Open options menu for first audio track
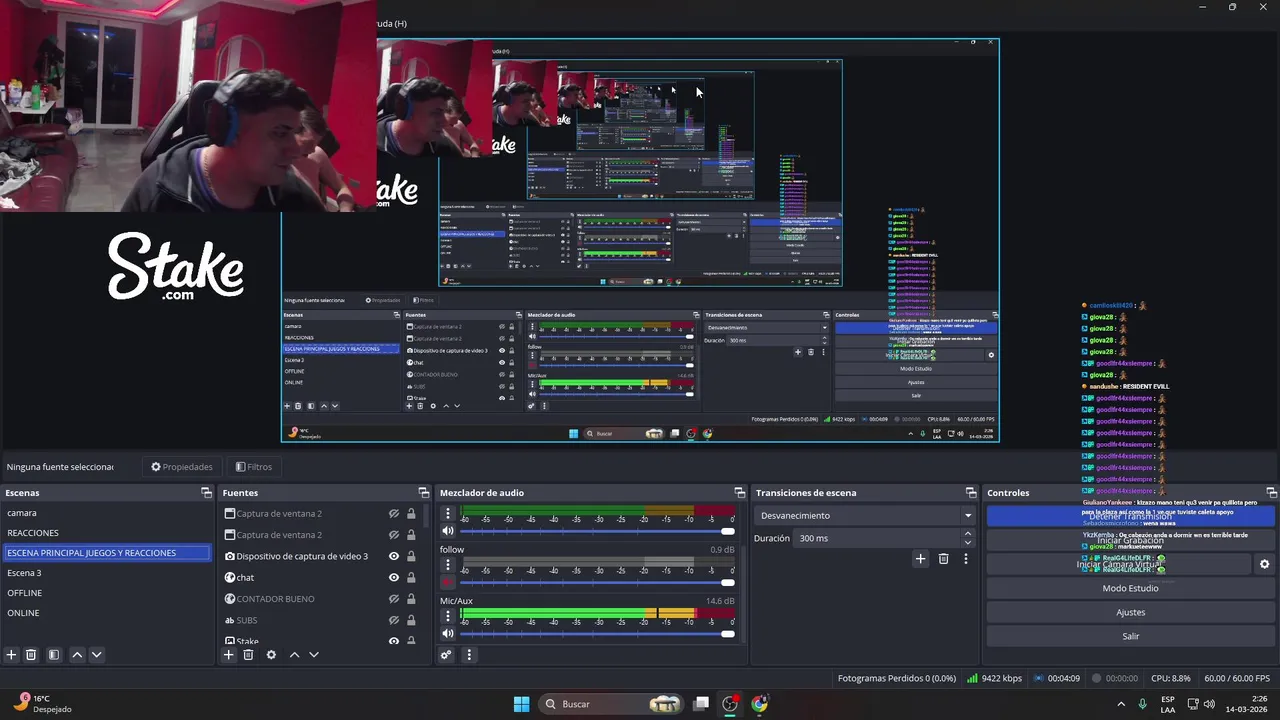This screenshot has width=1280, height=720. (x=448, y=513)
